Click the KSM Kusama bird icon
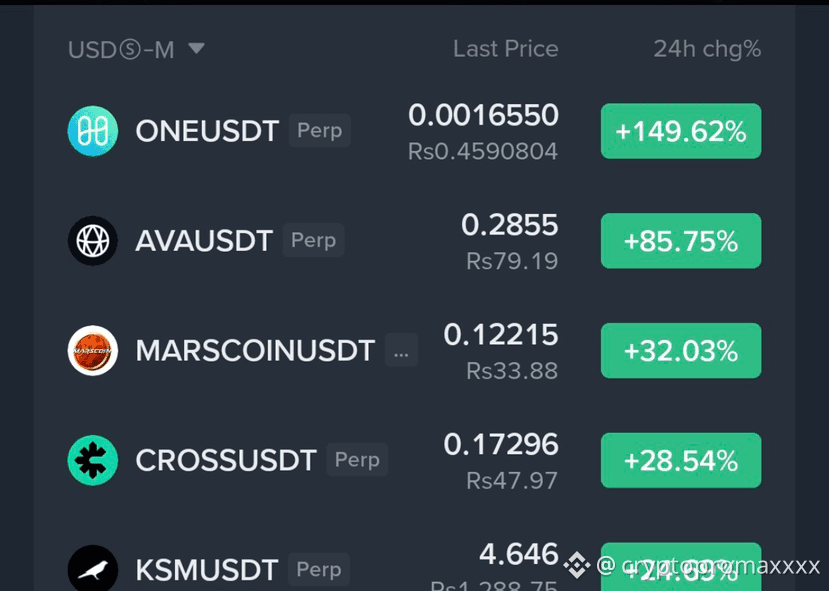 (93, 569)
